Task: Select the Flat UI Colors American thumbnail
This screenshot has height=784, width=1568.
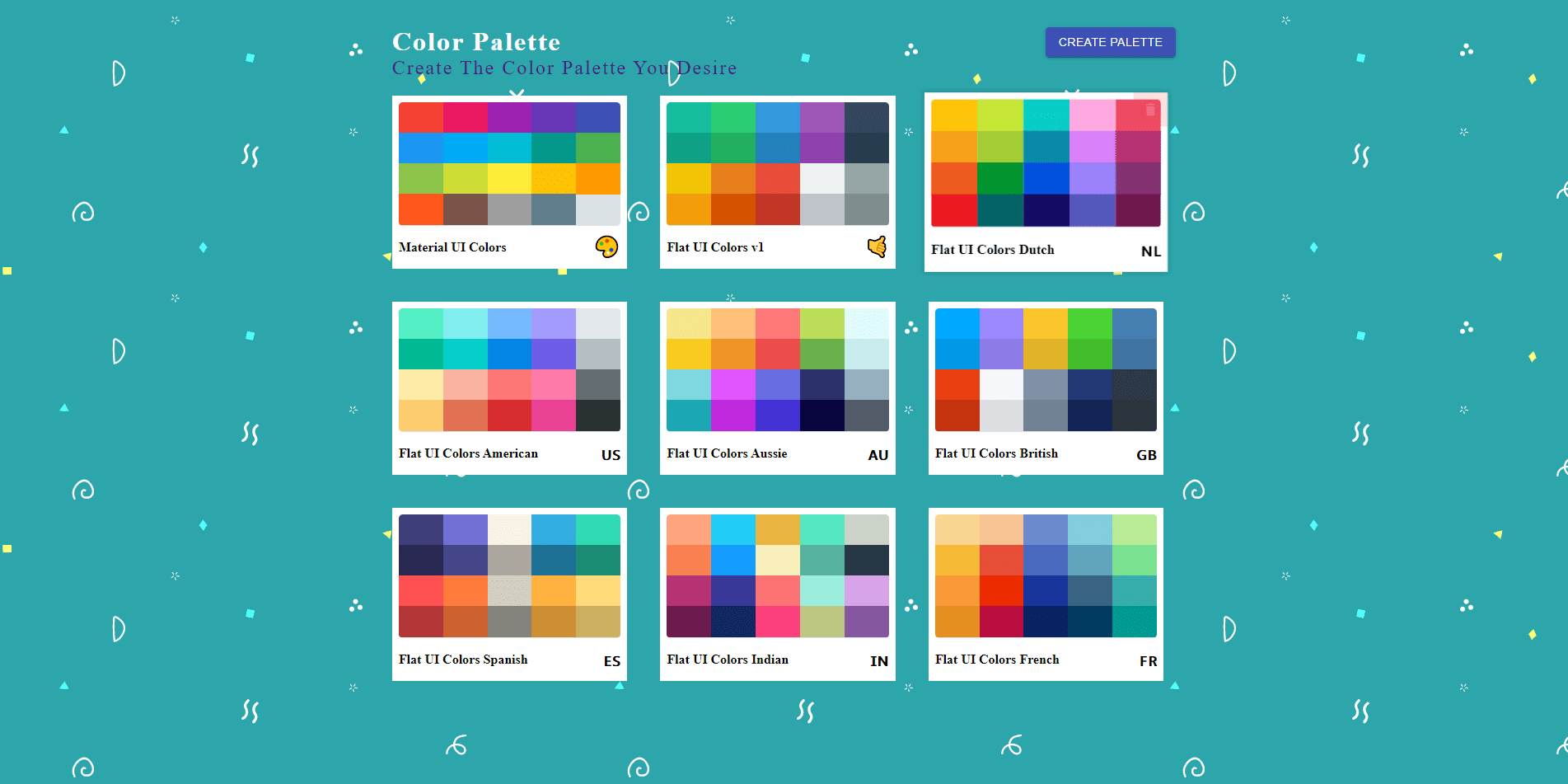Action: (x=509, y=370)
